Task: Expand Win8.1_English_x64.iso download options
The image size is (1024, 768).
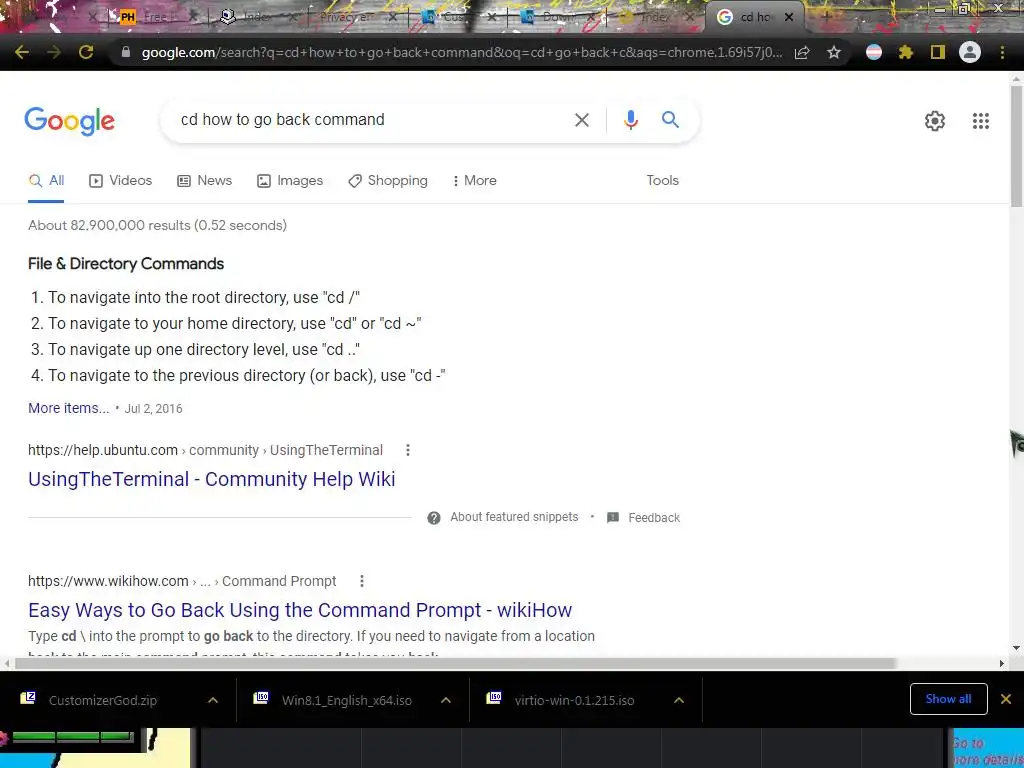Action: [445, 700]
